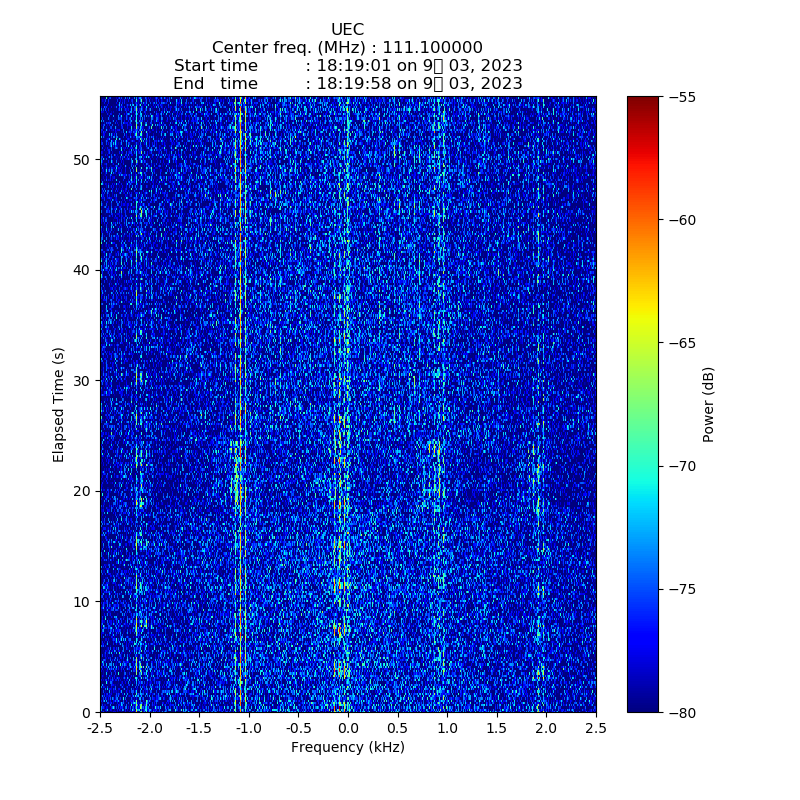Click the Frequency (kHz) axis label
800x800 pixels.
tap(347, 748)
